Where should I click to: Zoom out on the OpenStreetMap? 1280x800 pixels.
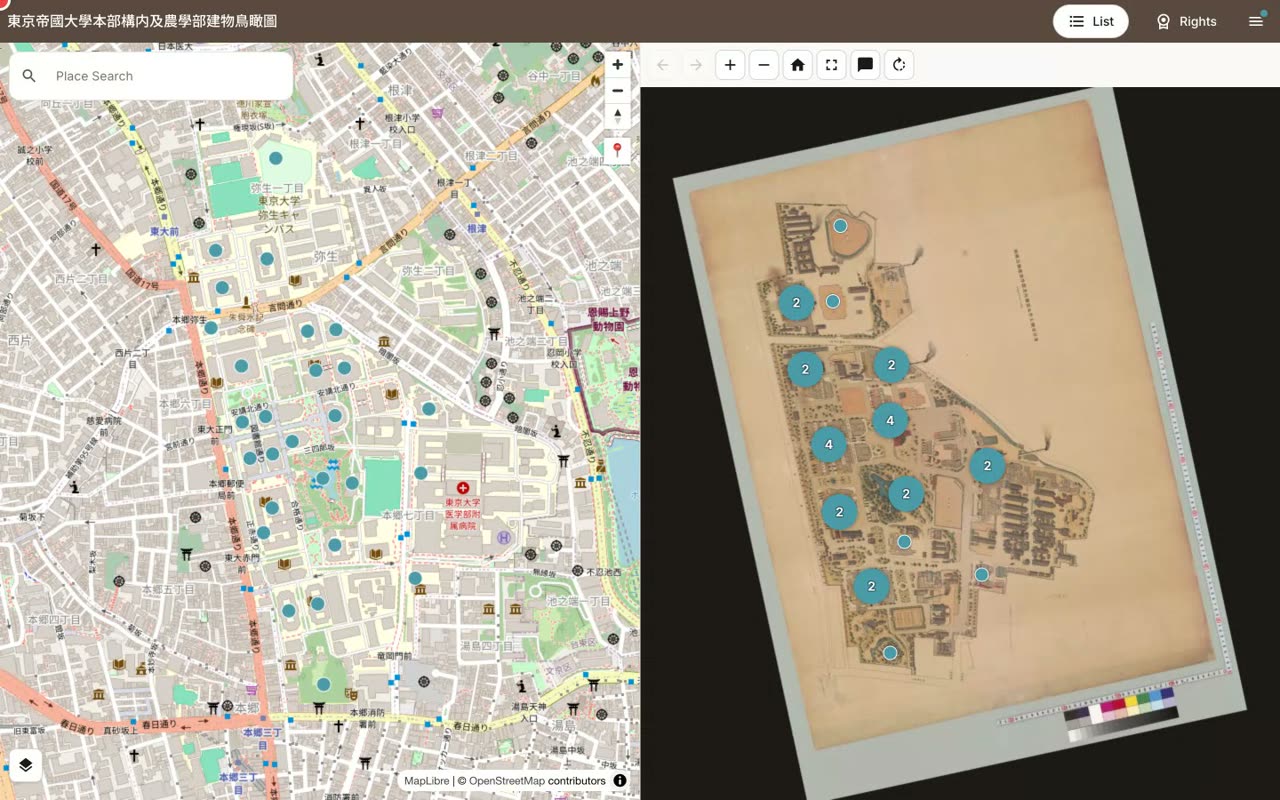618,90
